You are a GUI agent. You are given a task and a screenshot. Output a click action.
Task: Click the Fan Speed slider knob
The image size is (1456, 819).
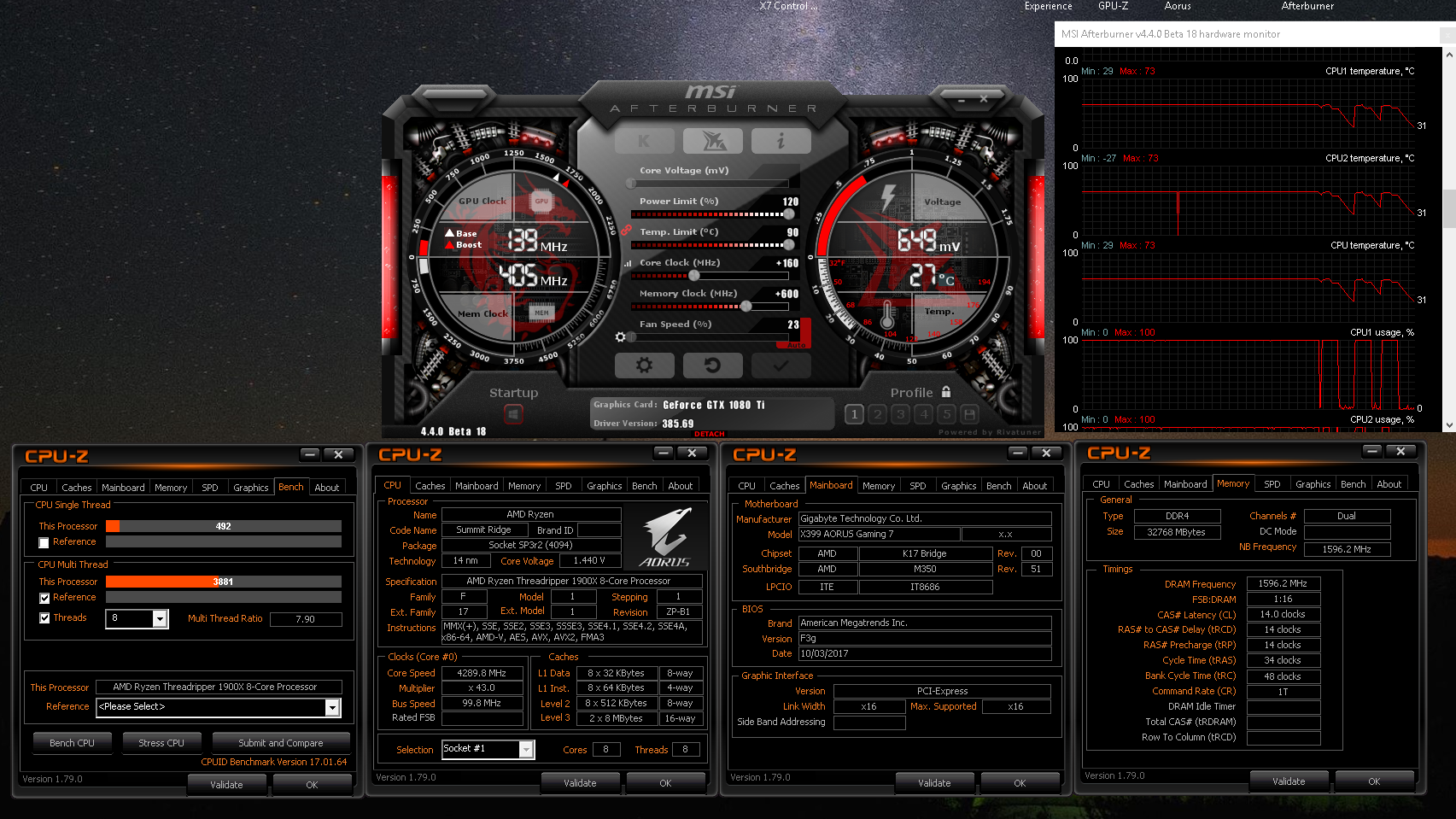pyautogui.click(x=632, y=337)
